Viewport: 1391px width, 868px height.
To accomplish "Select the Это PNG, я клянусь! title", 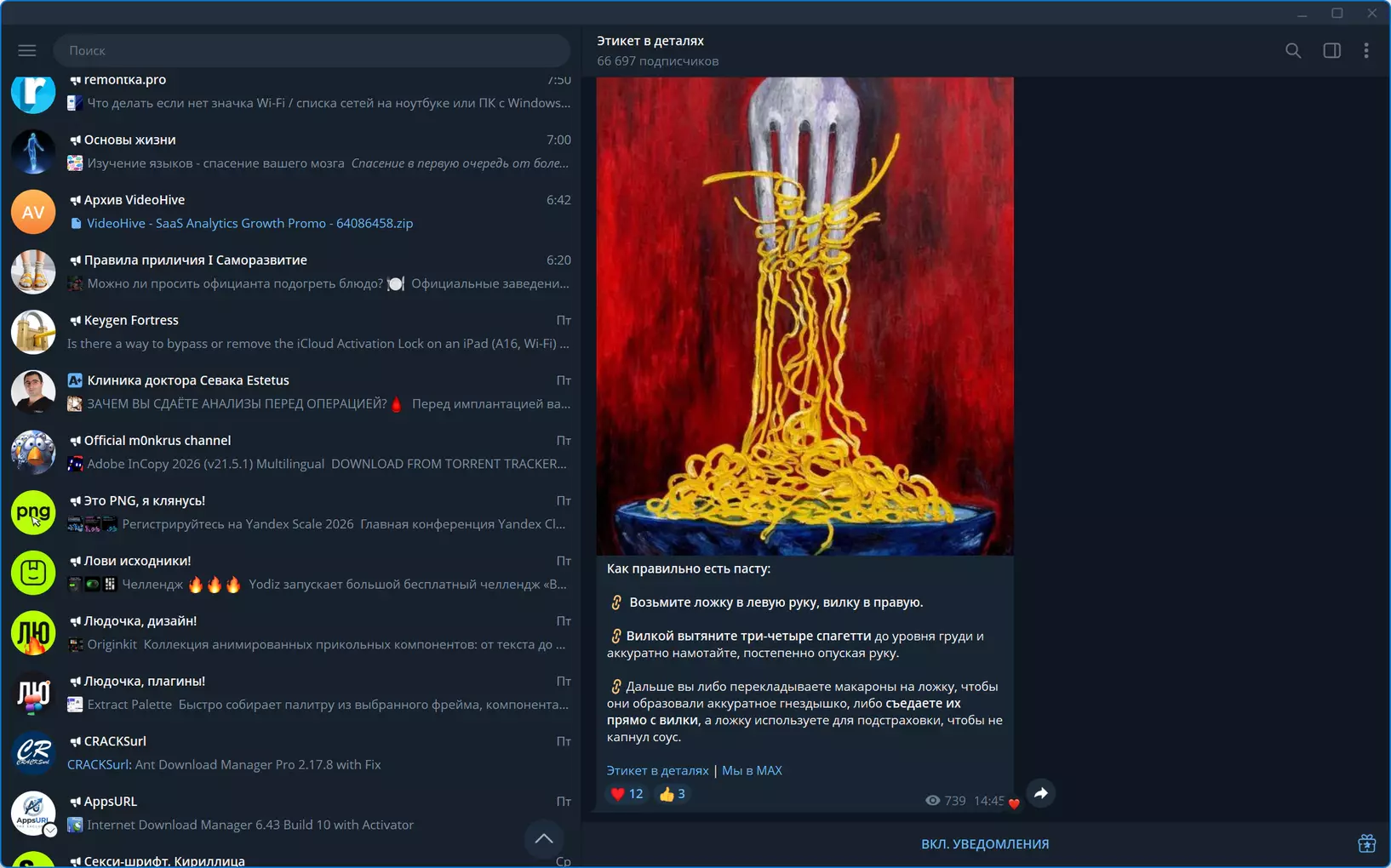I will (145, 500).
